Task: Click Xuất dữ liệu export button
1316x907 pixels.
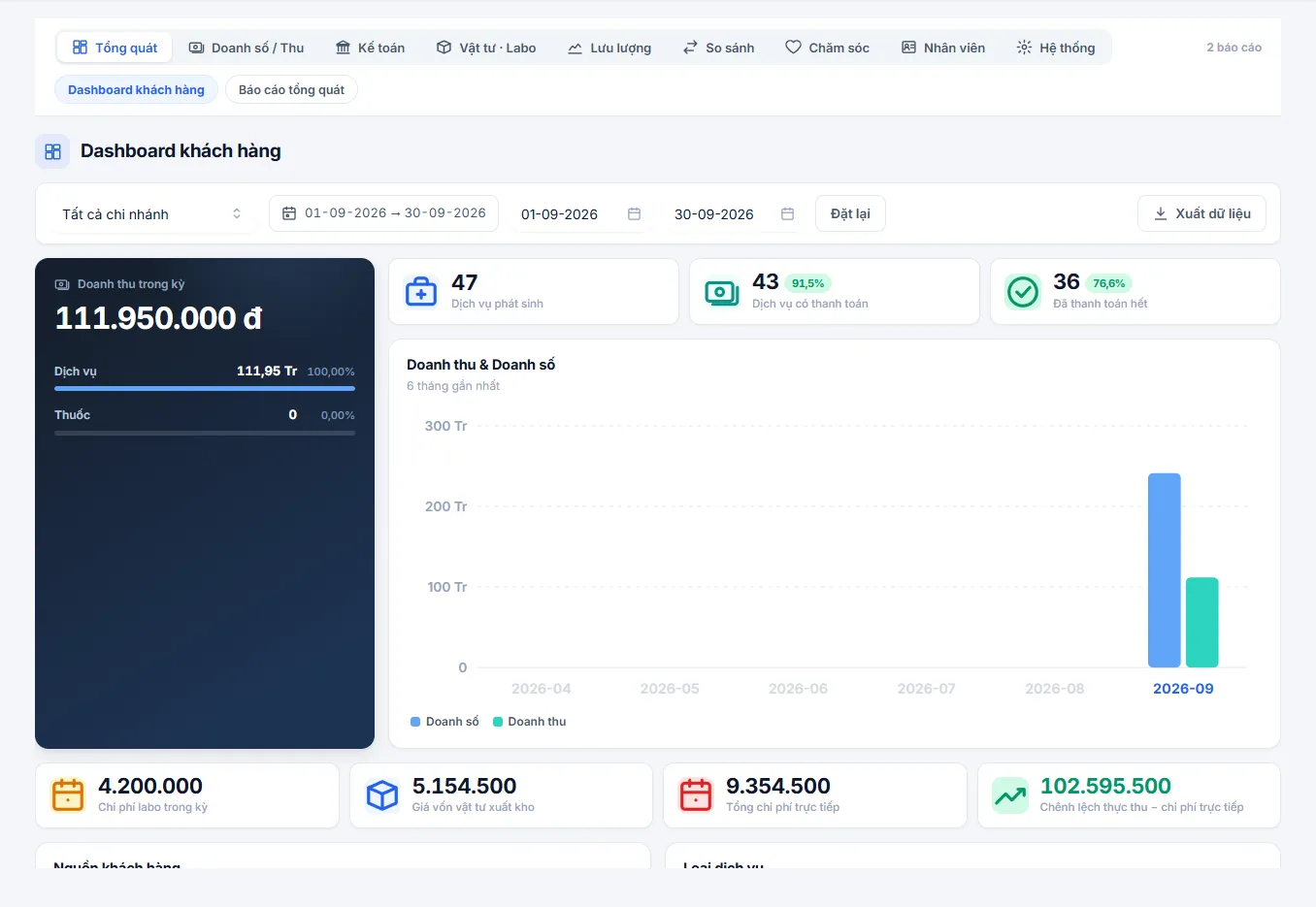Action: (1201, 213)
